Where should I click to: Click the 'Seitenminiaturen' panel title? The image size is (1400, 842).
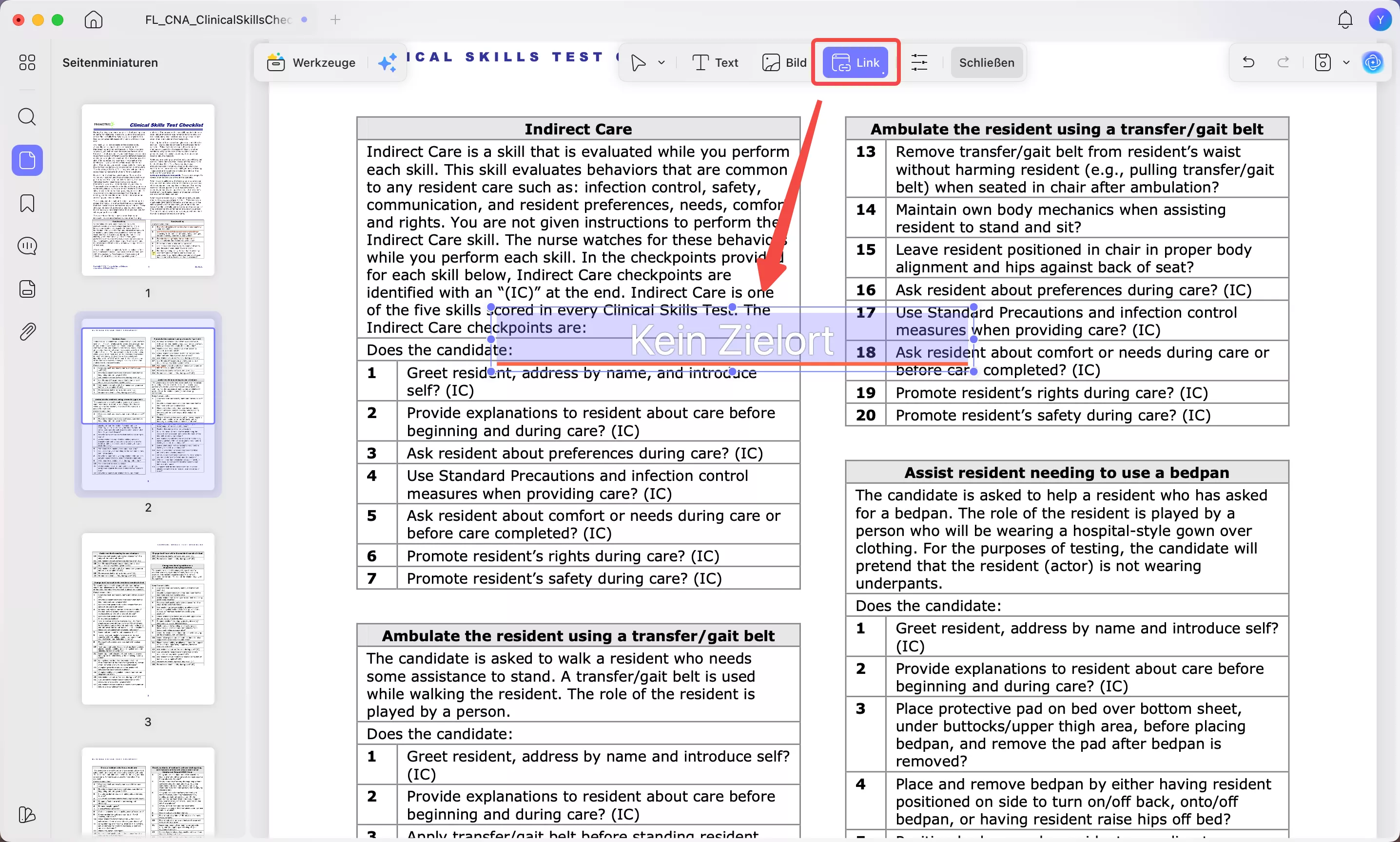[110, 62]
